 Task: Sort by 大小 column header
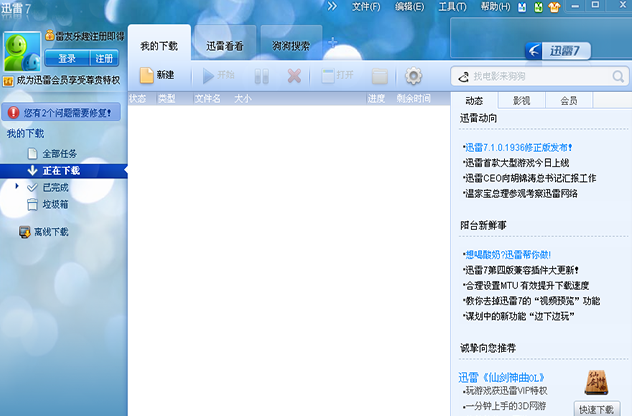click(x=243, y=98)
